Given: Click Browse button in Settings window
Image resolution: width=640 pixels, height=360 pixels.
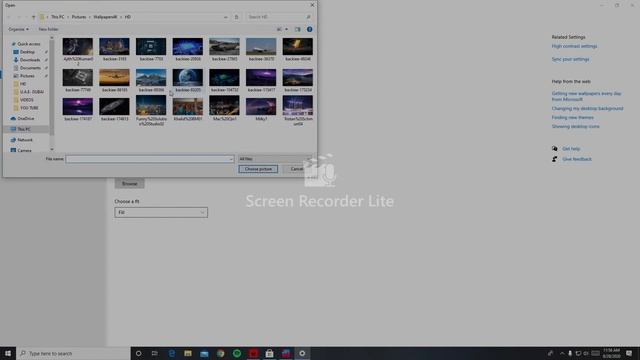Looking at the screenshot, I should [x=129, y=184].
